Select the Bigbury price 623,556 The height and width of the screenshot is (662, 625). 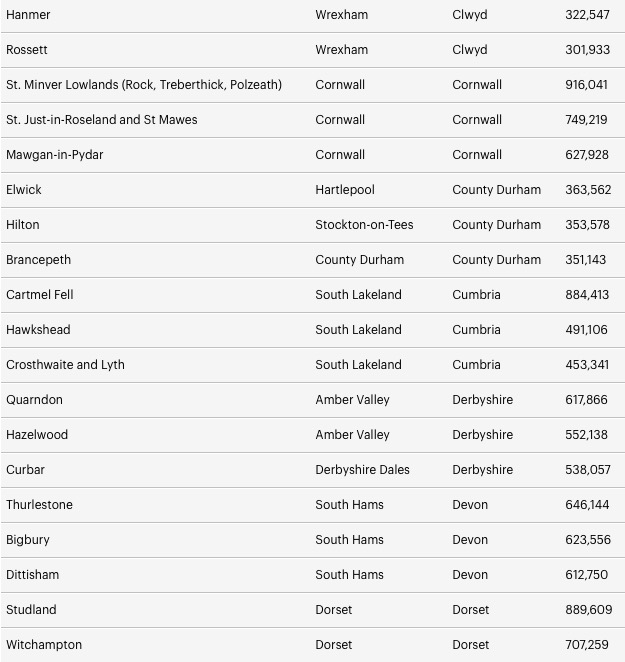[x=588, y=540]
